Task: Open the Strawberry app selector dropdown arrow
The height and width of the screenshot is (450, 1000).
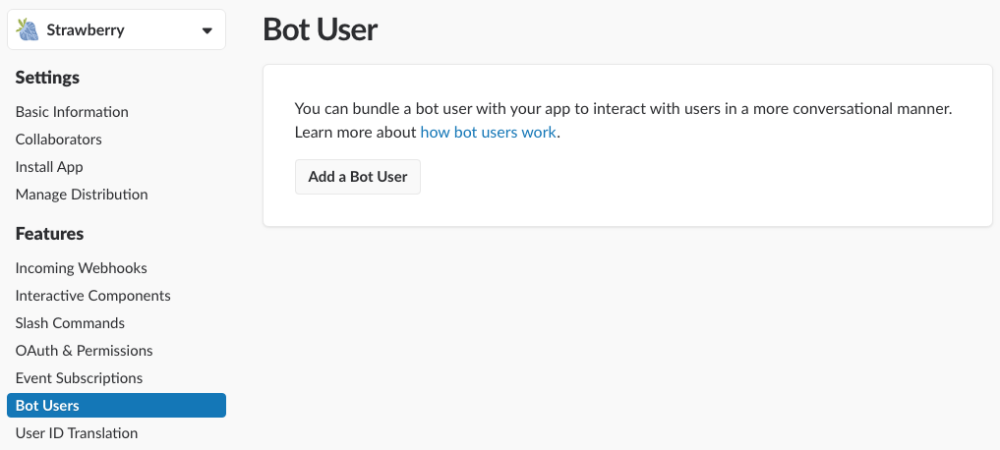Action: click(207, 31)
